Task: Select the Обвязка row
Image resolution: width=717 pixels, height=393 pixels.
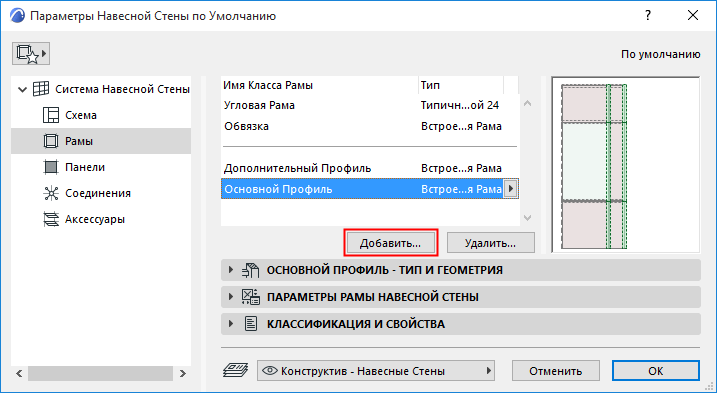Action: tap(370, 126)
